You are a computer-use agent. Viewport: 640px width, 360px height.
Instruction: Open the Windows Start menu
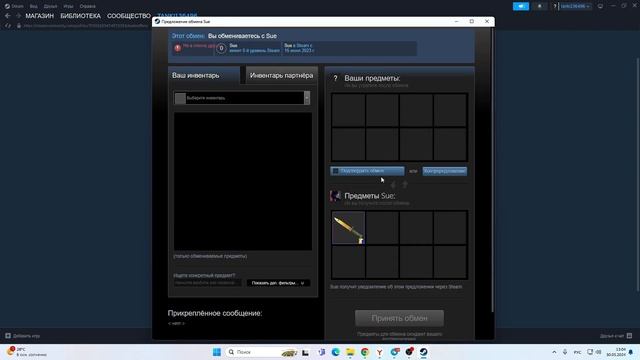click(x=217, y=352)
